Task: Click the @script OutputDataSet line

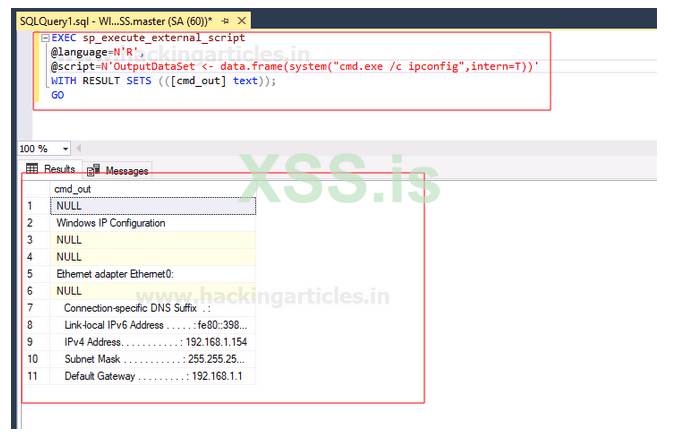Action: tap(295, 67)
